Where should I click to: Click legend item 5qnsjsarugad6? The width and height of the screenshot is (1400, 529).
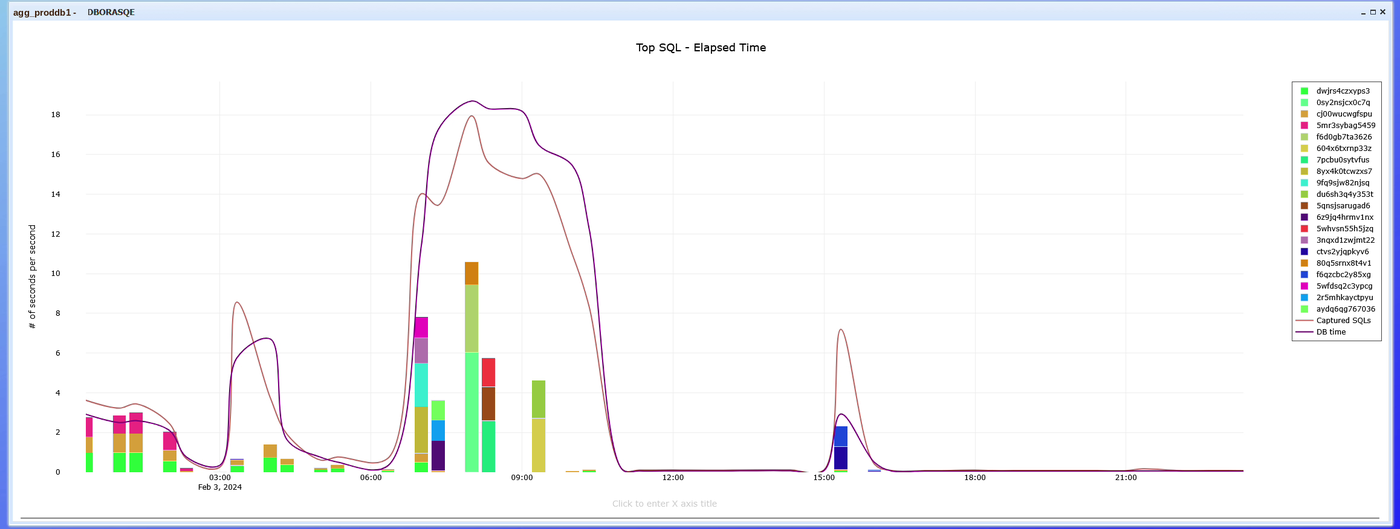[1336, 206]
